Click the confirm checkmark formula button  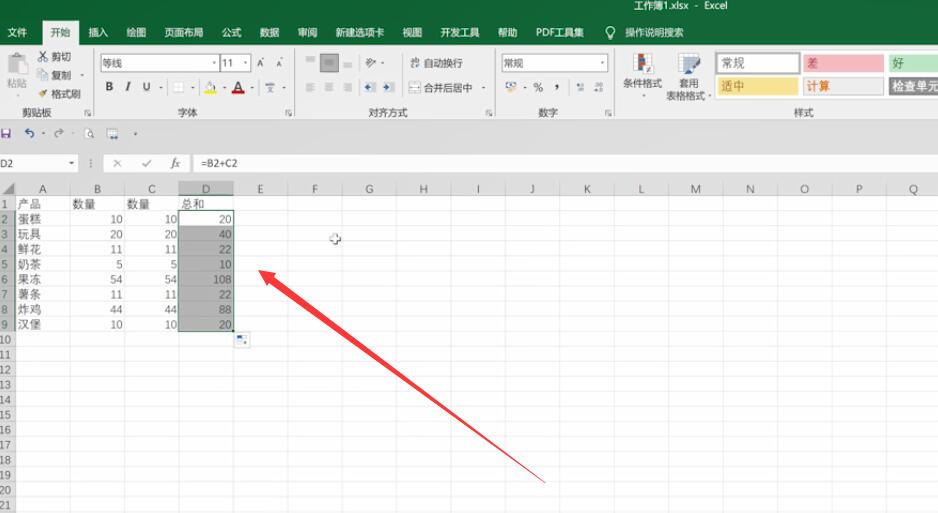(147, 163)
